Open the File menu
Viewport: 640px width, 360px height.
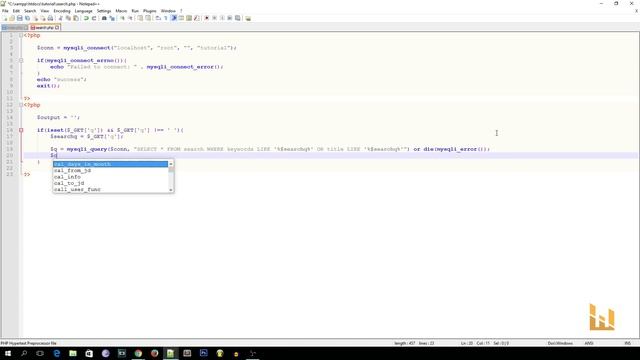(x=5, y=11)
